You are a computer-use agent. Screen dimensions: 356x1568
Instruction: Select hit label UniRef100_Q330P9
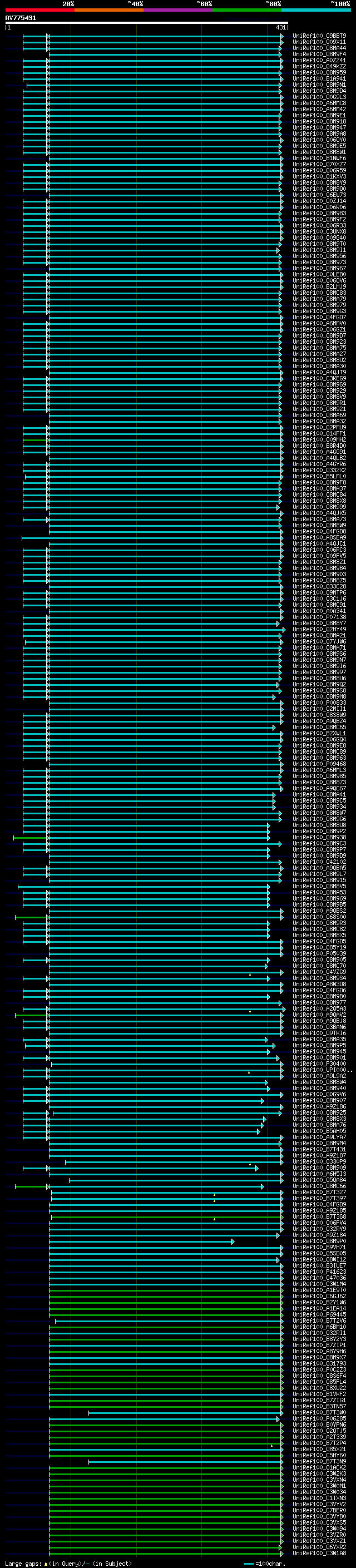[319, 1161]
